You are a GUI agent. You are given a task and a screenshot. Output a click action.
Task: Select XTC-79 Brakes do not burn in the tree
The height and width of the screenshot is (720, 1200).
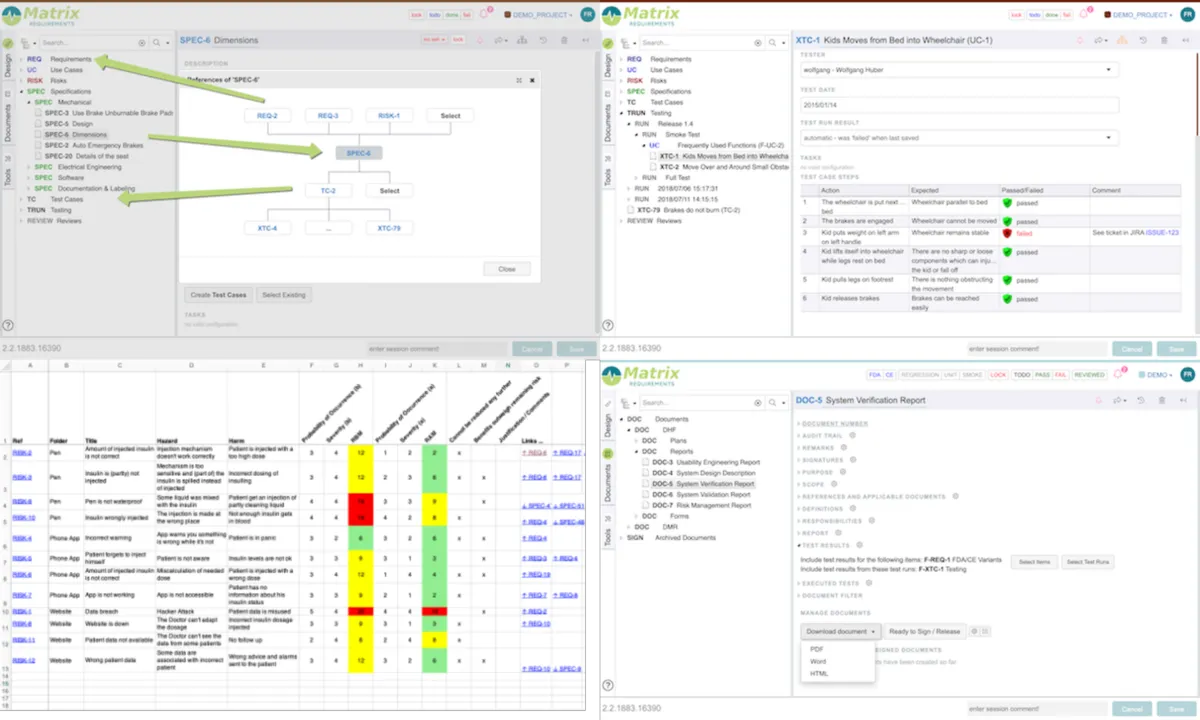690,210
